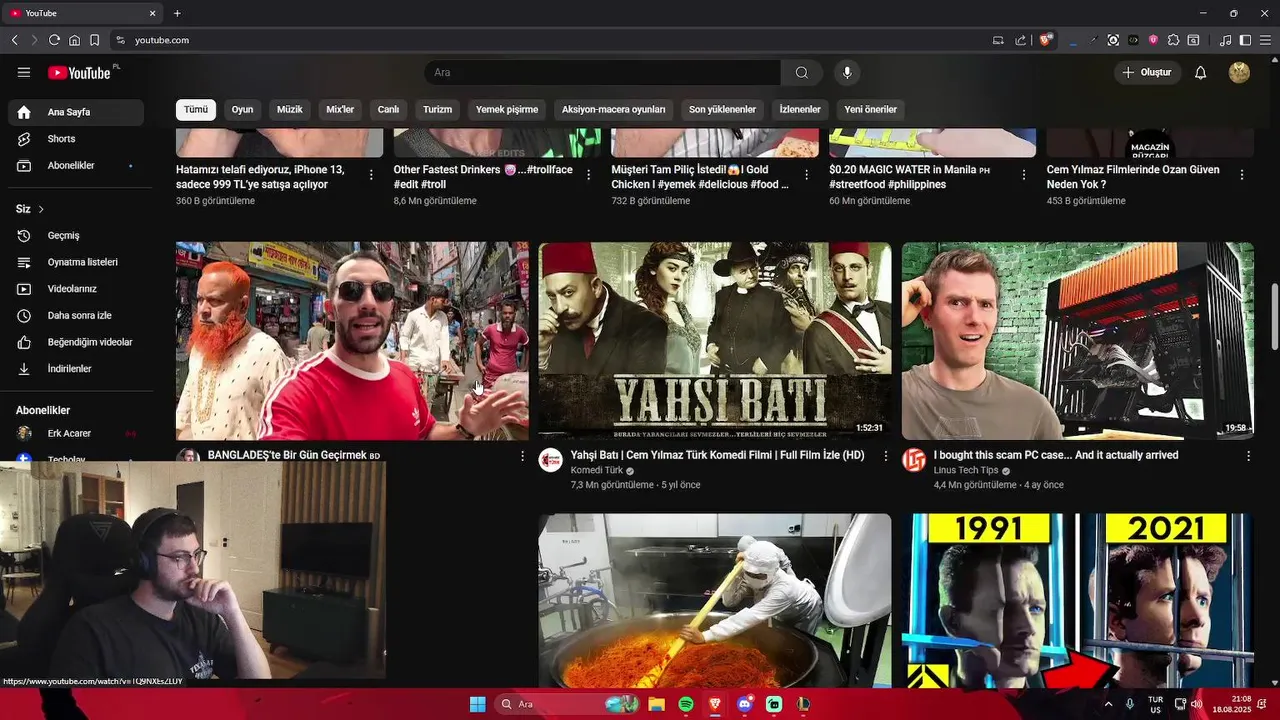Viewport: 1280px width, 720px height.
Task: Open the Yahşi Batı video title link
Action: click(717, 455)
